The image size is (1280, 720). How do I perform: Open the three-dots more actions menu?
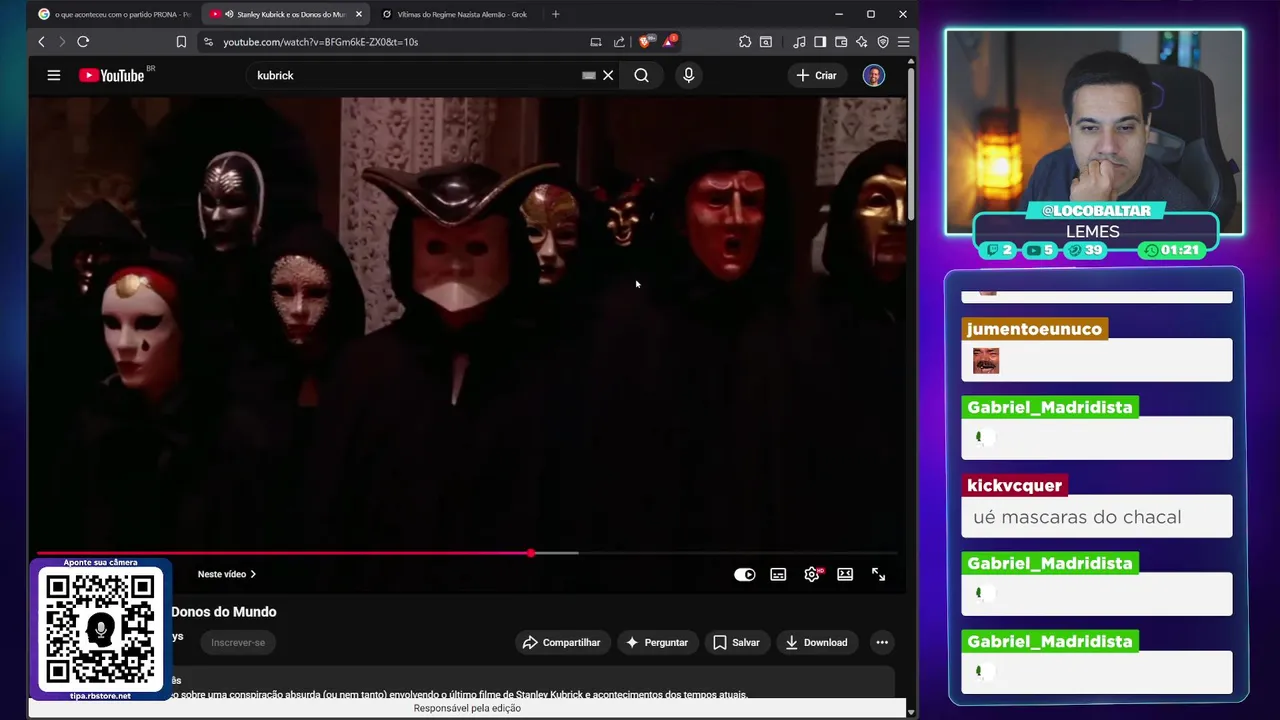[882, 642]
